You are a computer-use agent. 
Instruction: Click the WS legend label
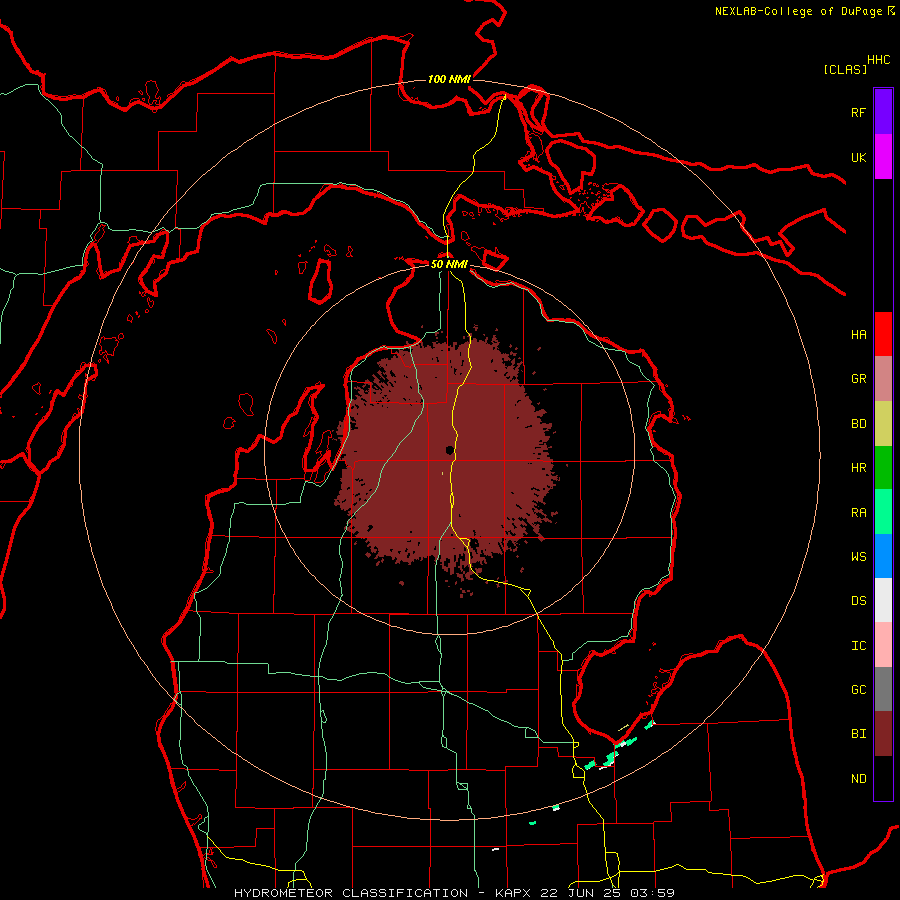pyautogui.click(x=858, y=557)
